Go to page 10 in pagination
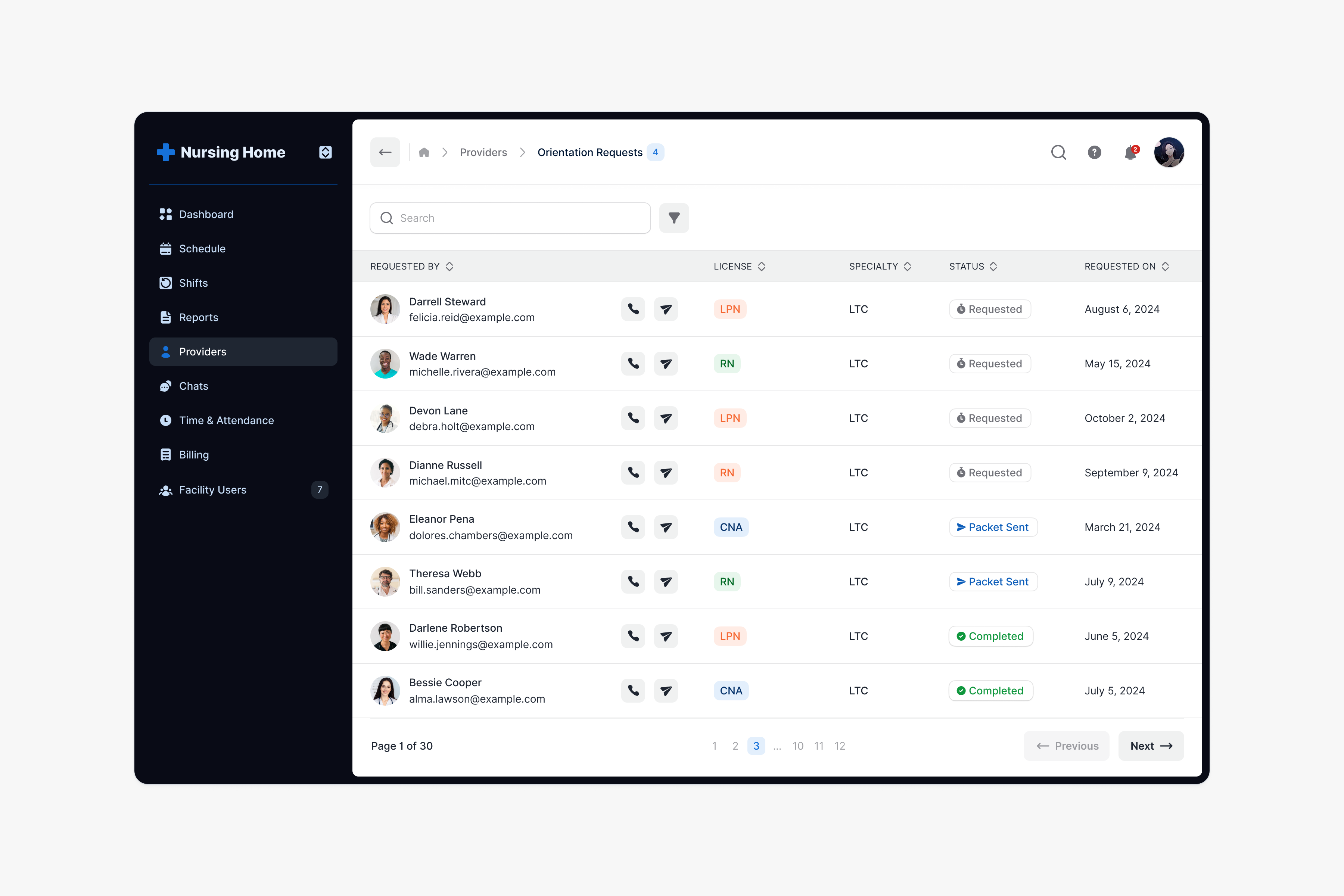This screenshot has height=896, width=1344. [798, 746]
